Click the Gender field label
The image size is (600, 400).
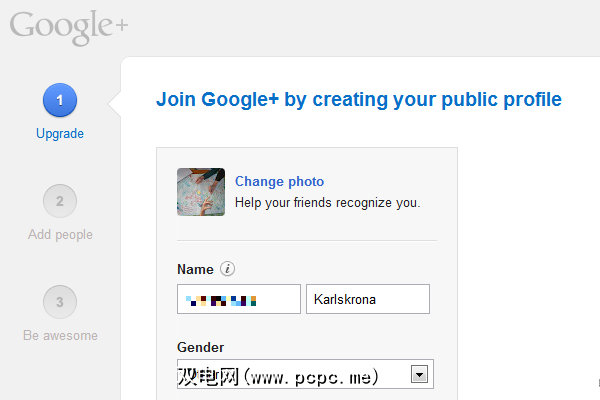click(200, 347)
